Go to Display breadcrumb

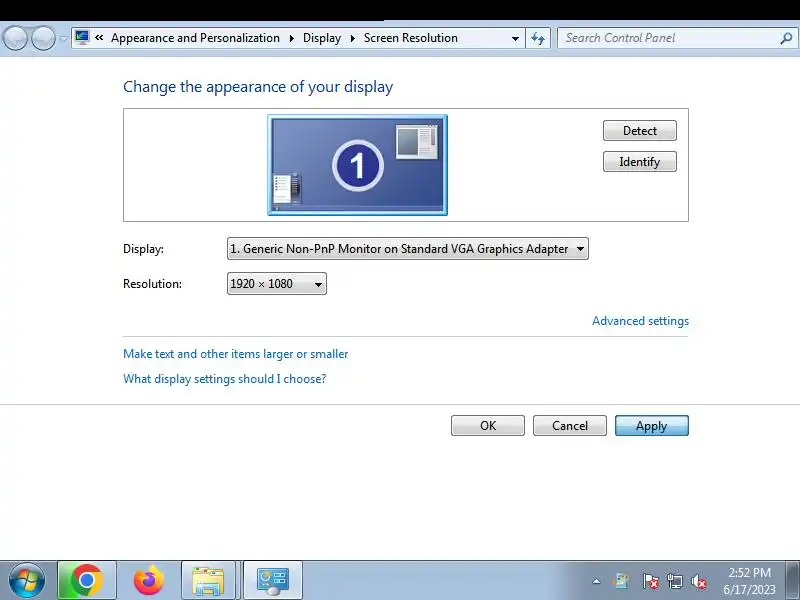322,38
